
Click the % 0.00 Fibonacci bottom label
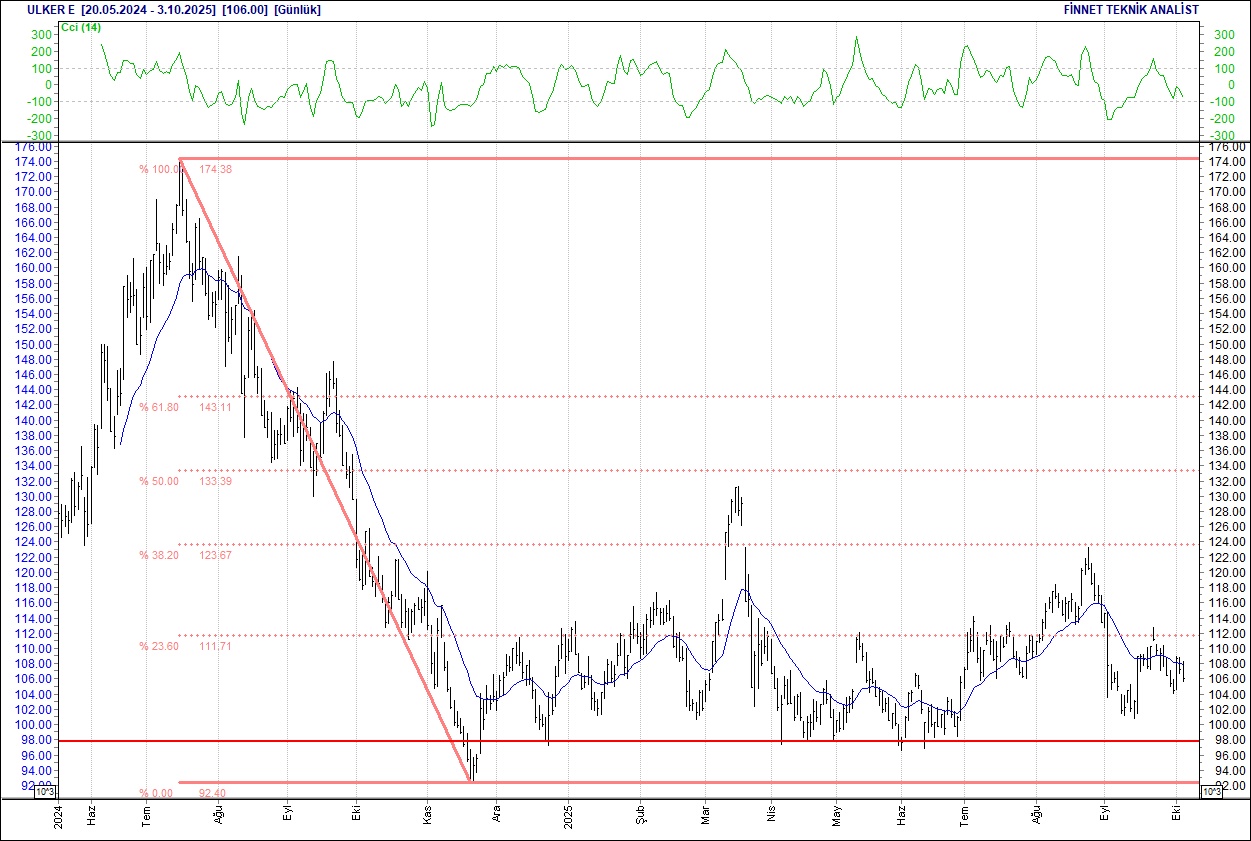(158, 793)
